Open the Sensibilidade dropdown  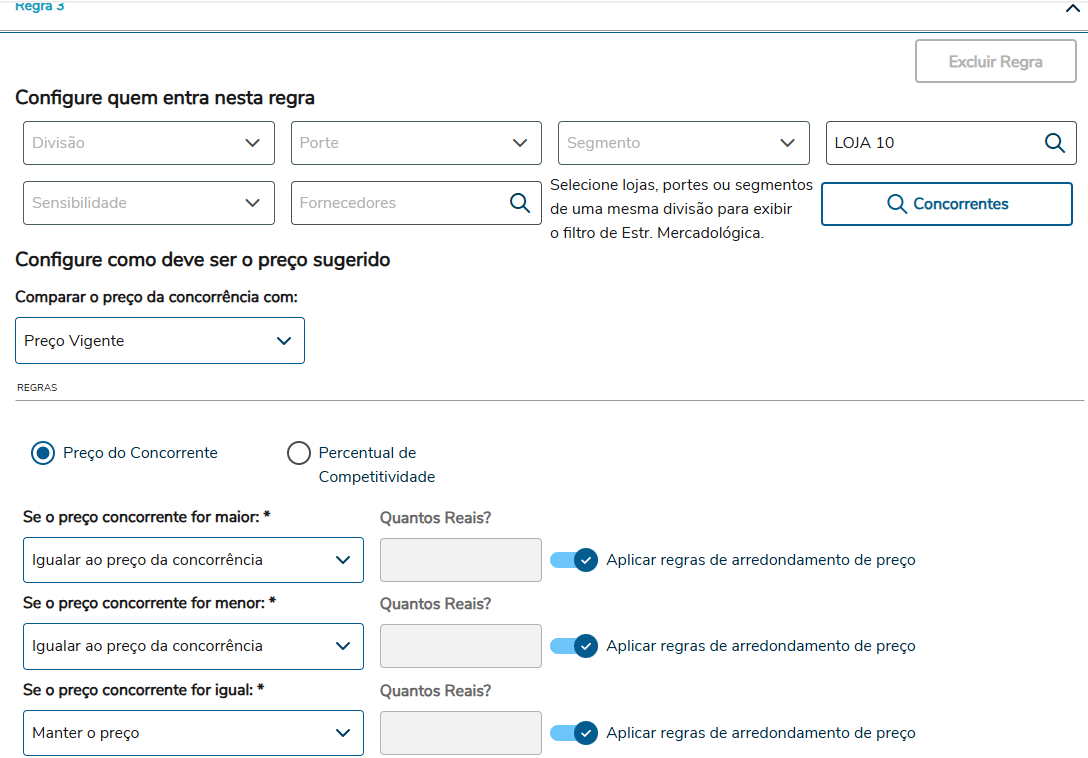(149, 203)
